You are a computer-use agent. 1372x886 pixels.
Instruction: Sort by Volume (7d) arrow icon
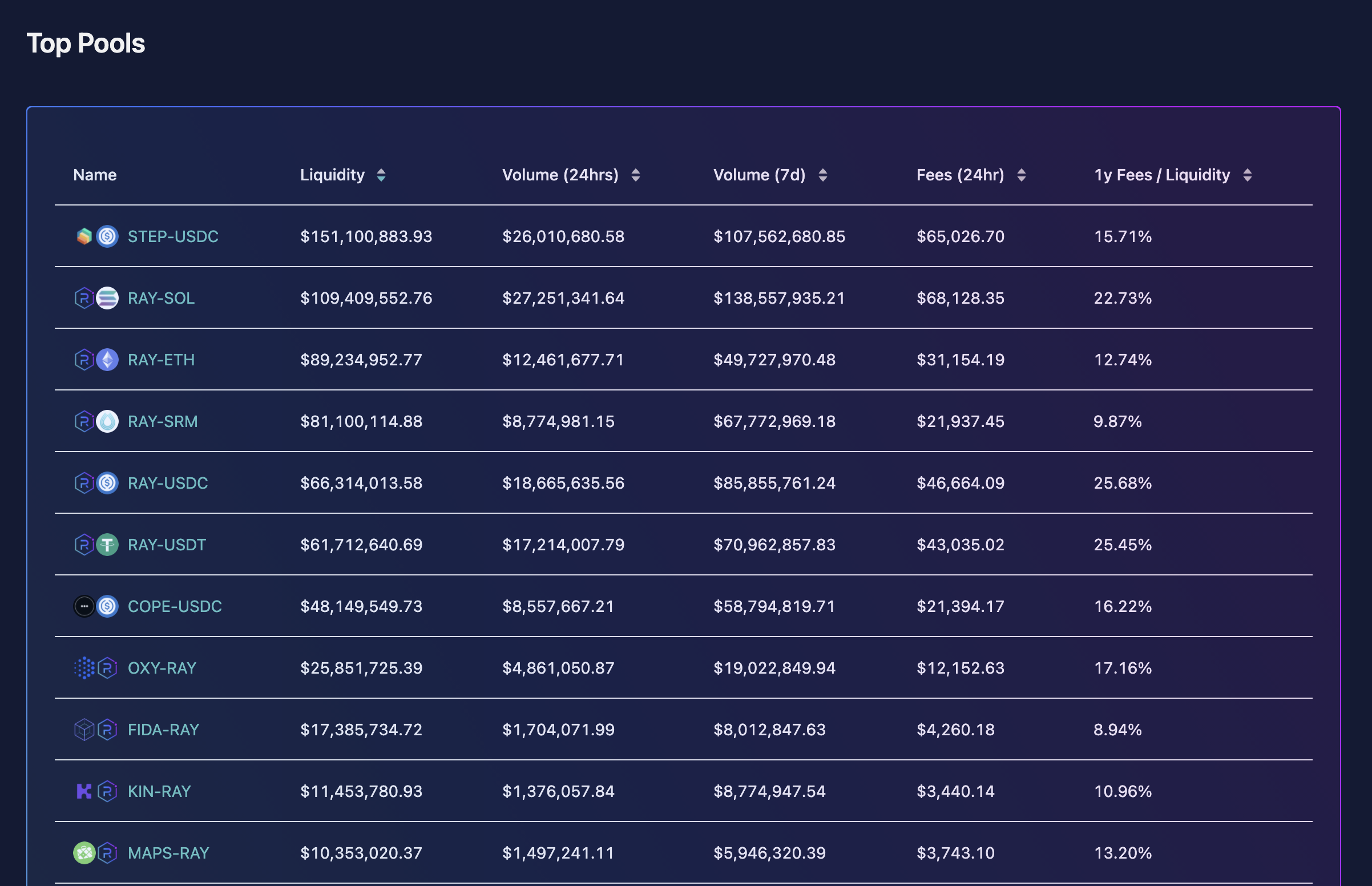(x=823, y=175)
